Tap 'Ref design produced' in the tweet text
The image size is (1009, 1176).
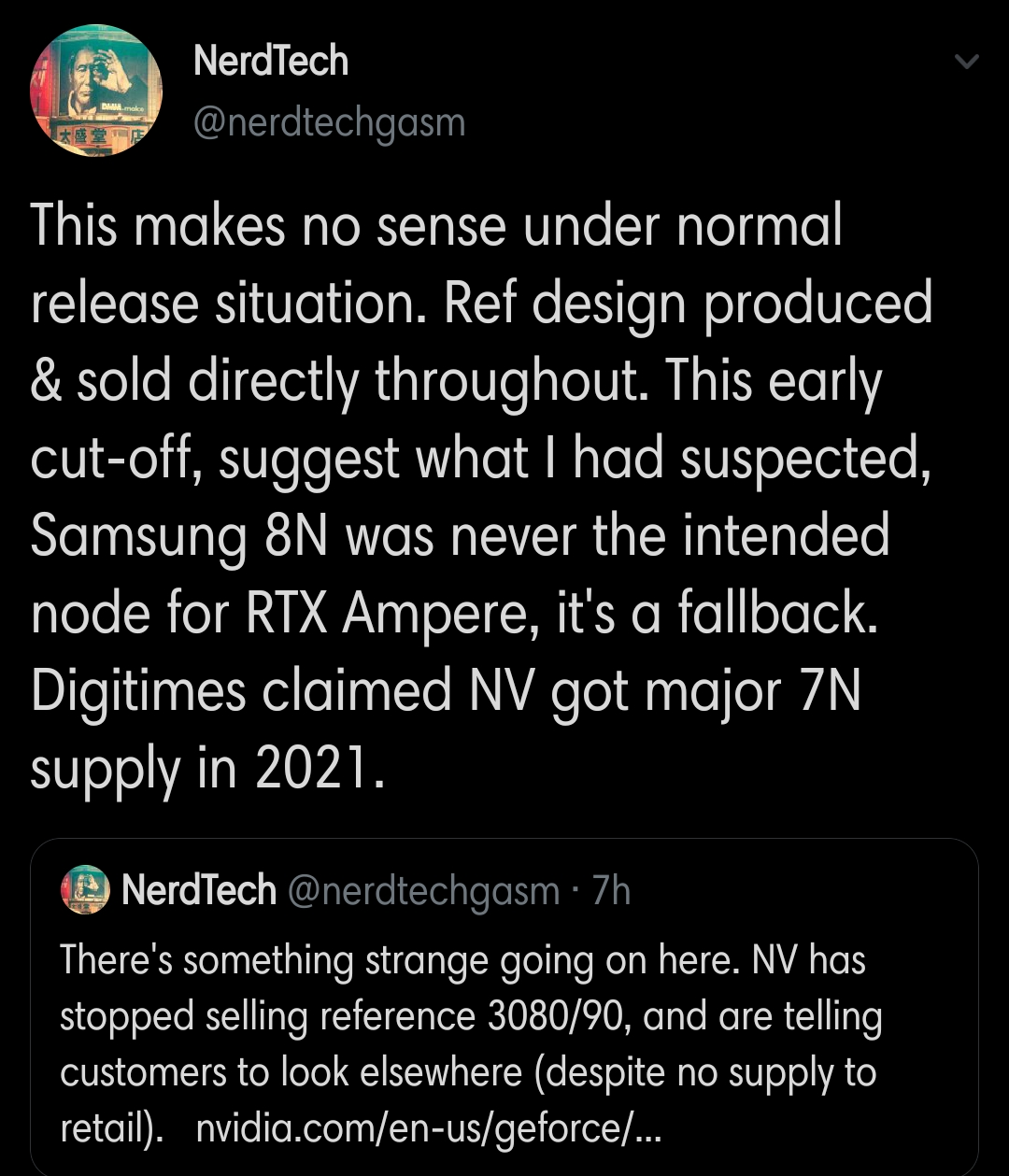point(688,304)
